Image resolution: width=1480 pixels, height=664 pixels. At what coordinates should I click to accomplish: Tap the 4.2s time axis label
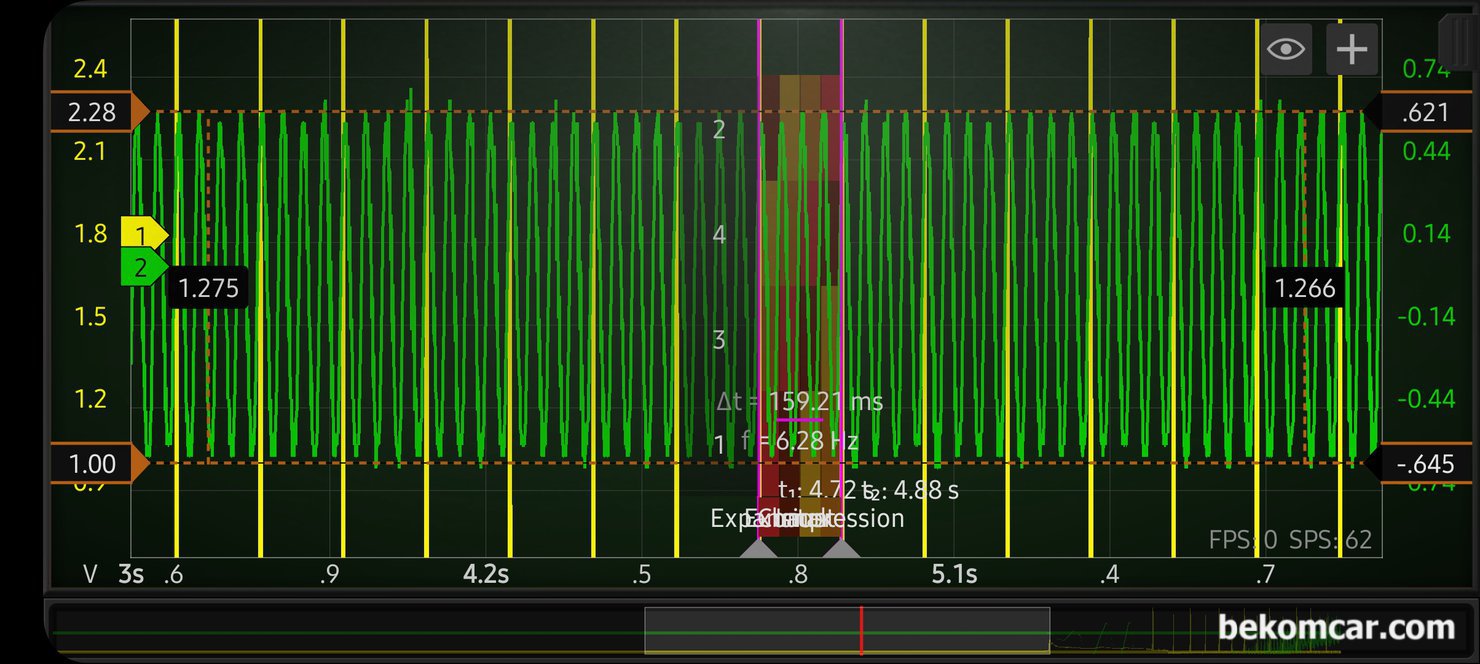[486, 575]
